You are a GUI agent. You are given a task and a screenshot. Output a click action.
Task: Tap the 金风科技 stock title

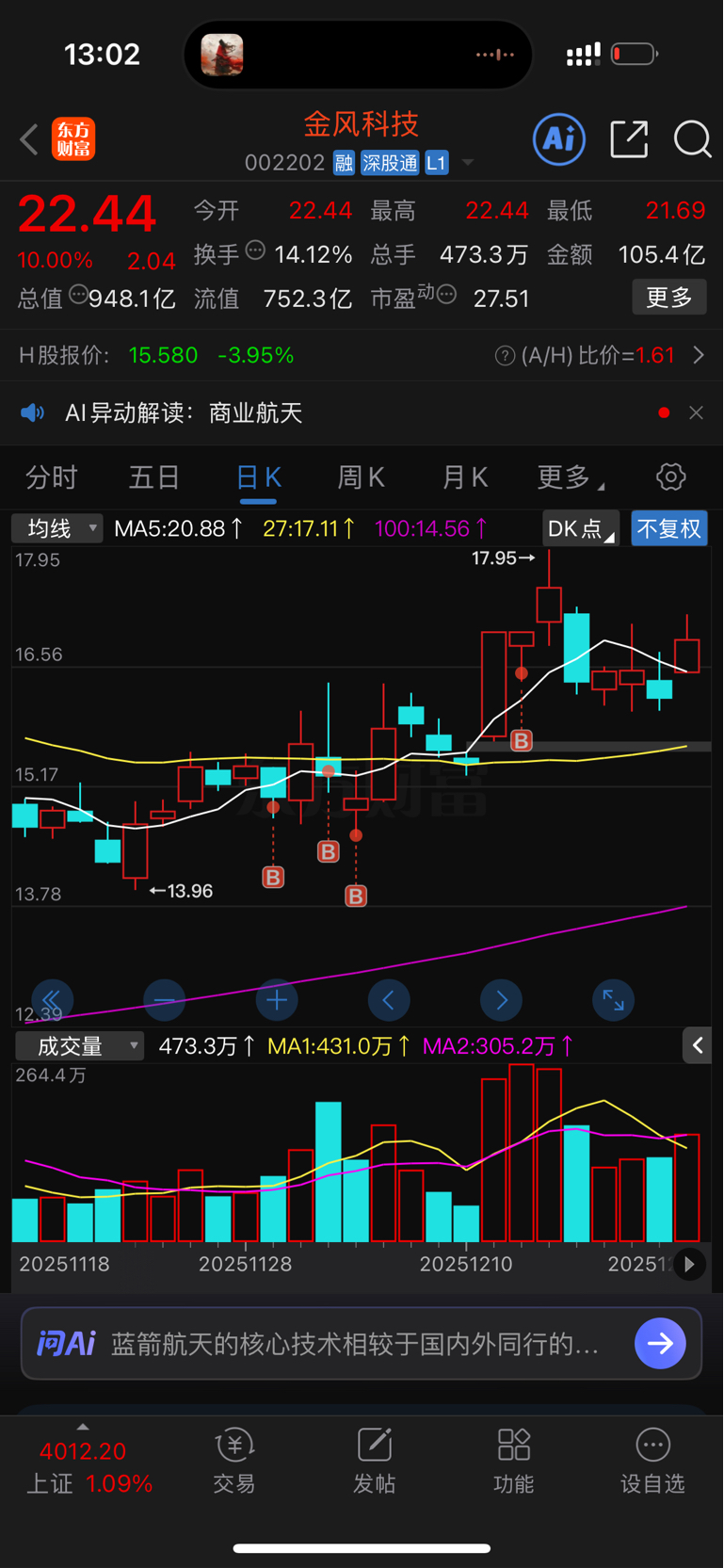361,124
